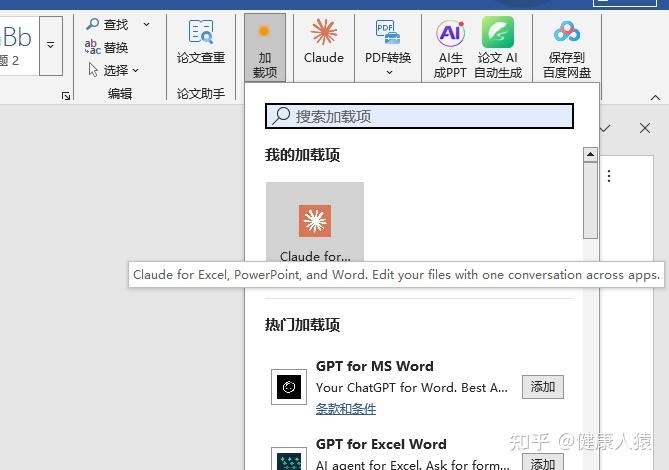Click the search magnifier in add-ins box

click(281, 116)
